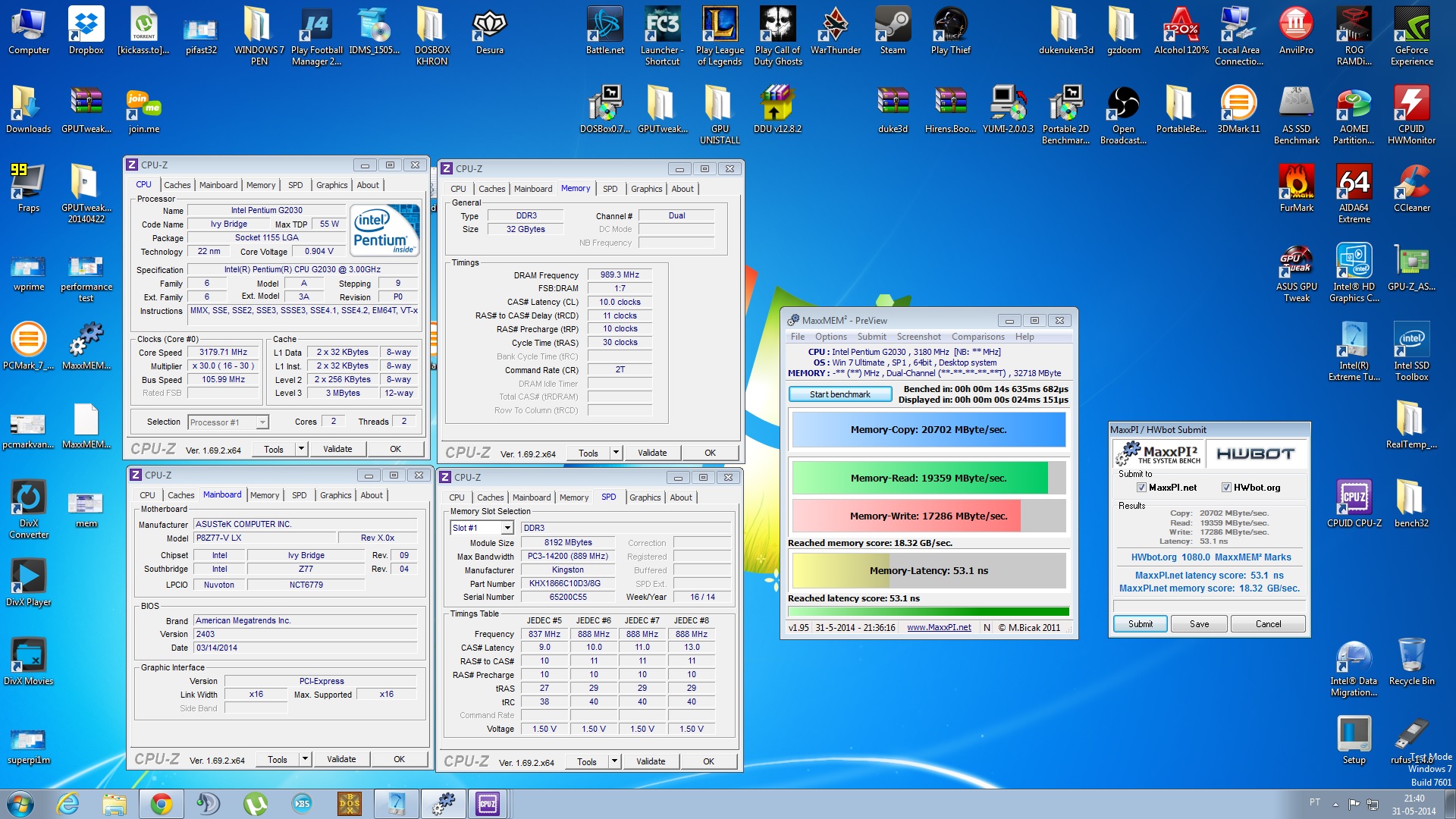
Task: Open the Options menu in MaxxMEM
Action: (830, 337)
